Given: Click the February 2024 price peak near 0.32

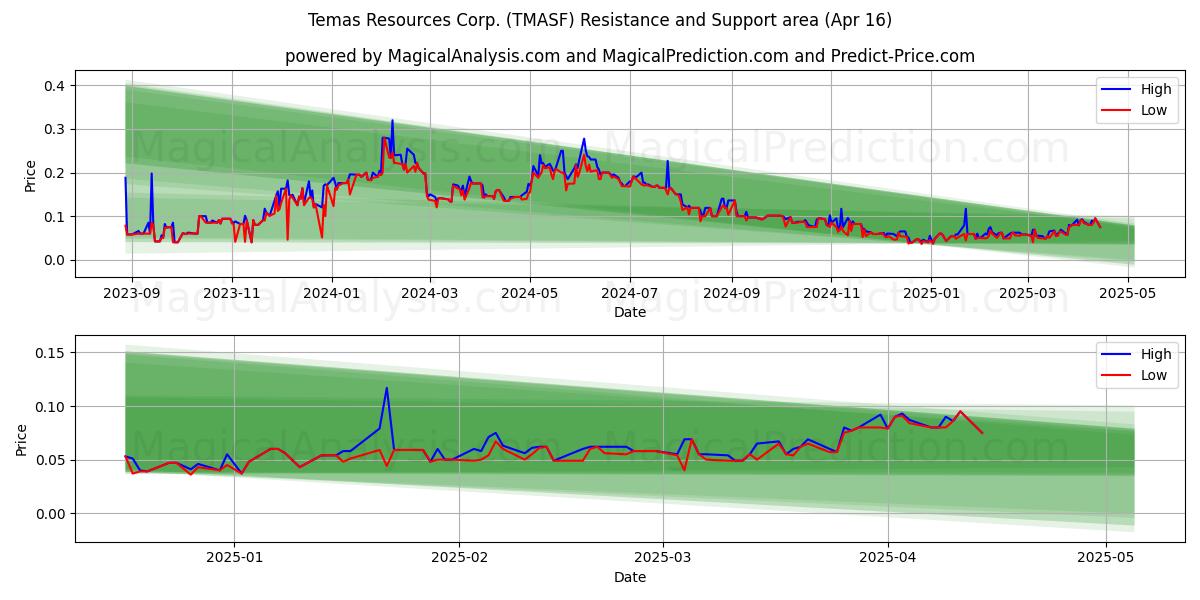Looking at the screenshot, I should point(392,121).
